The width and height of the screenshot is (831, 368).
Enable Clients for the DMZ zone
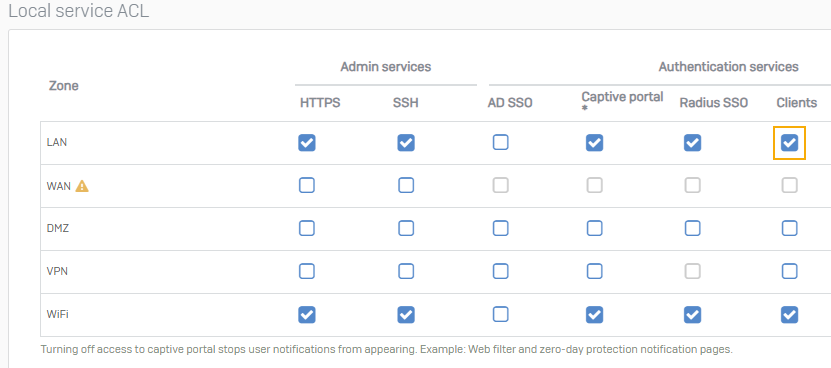pos(790,229)
